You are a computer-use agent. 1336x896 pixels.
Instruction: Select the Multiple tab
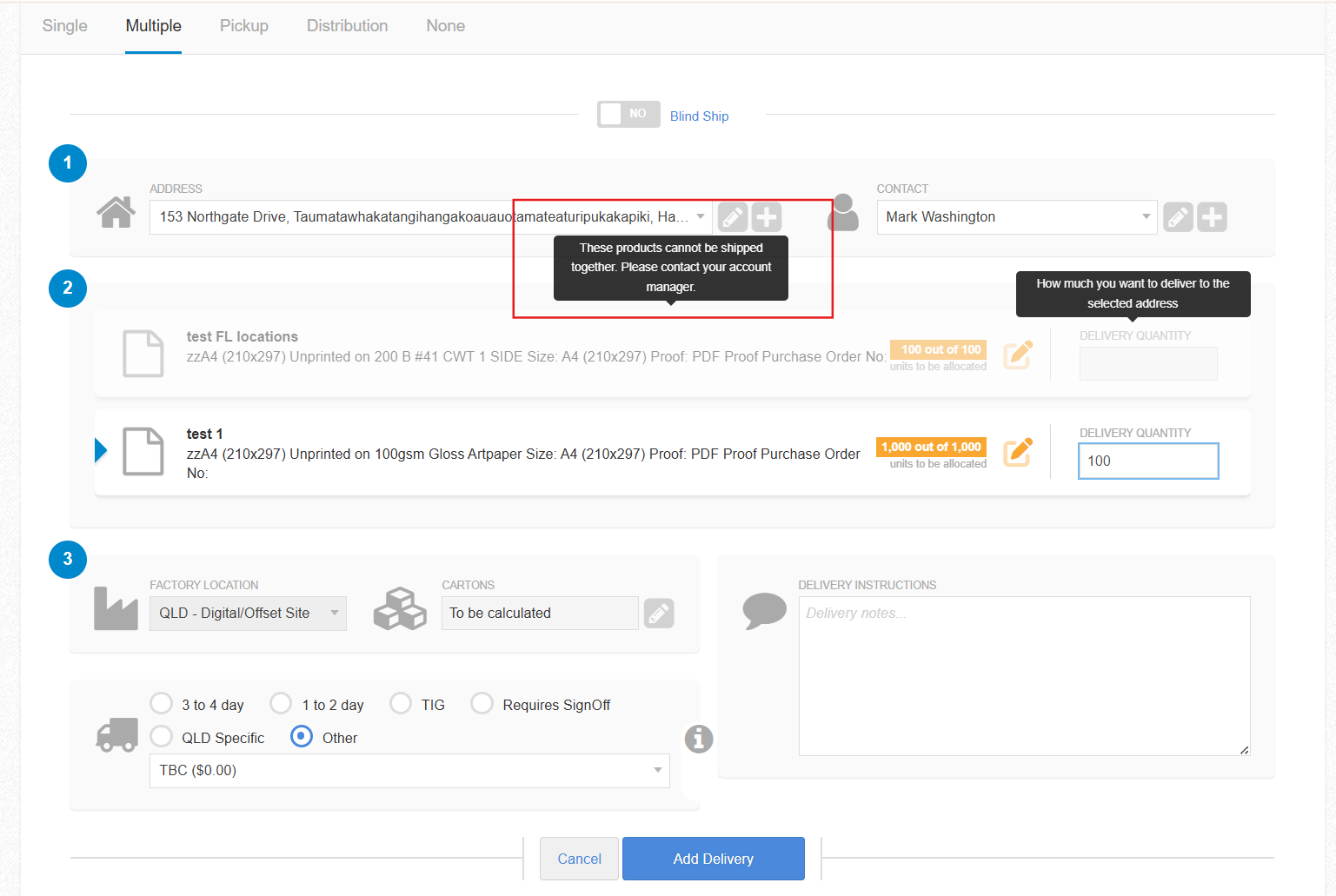tap(154, 26)
